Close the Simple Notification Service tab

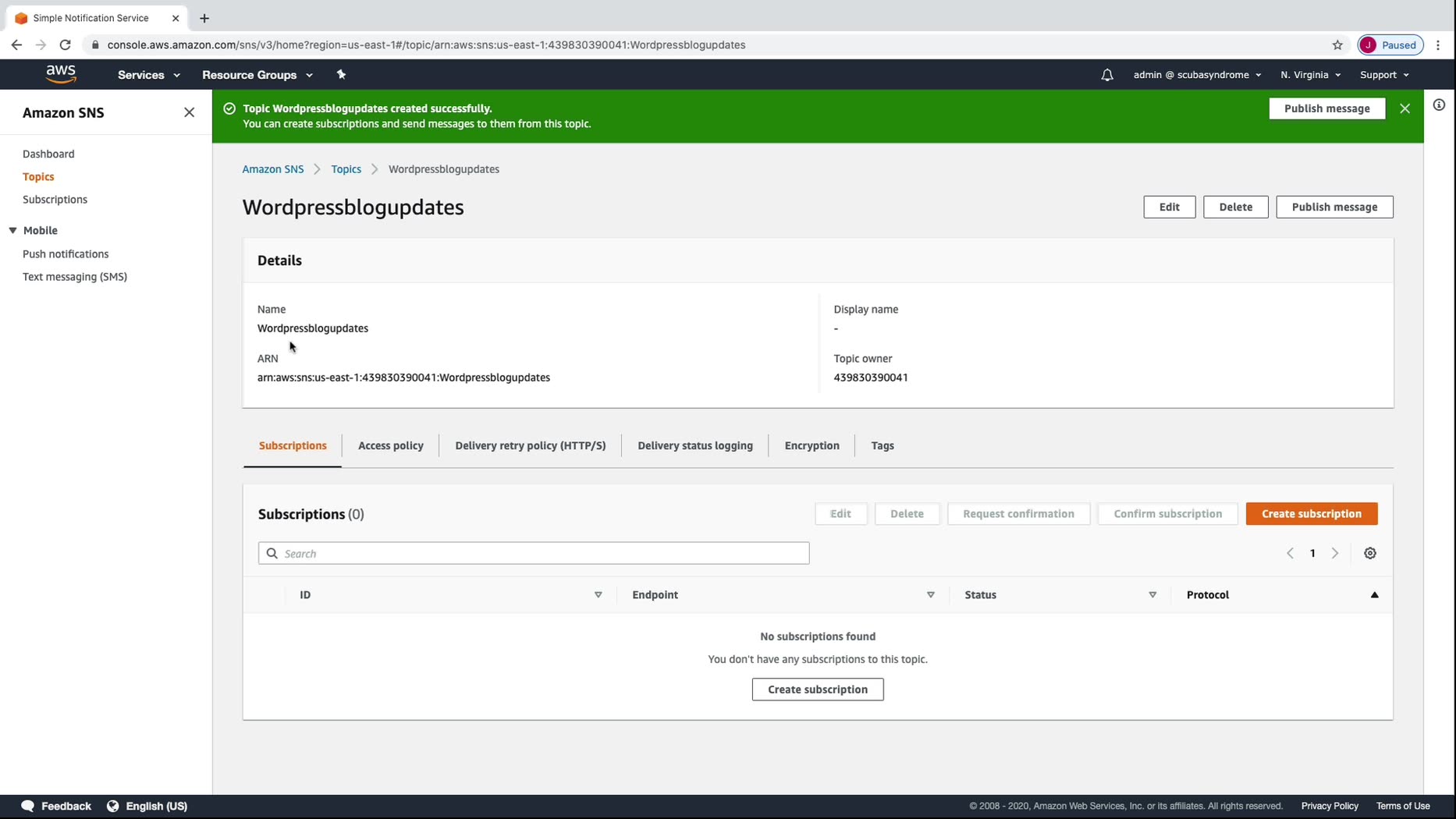point(176,18)
